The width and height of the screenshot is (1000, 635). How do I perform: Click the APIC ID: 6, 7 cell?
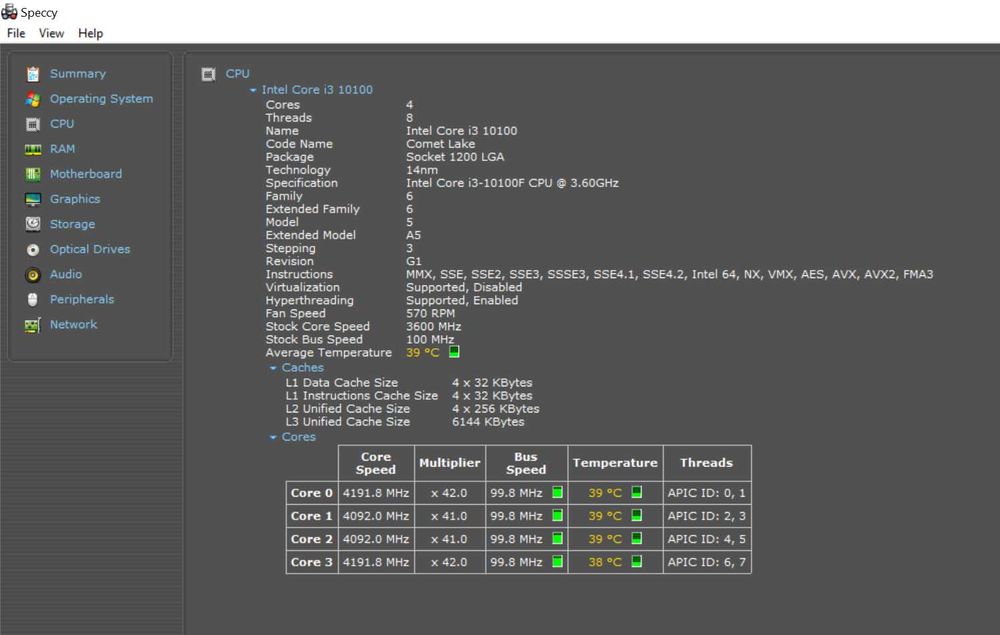(x=707, y=562)
